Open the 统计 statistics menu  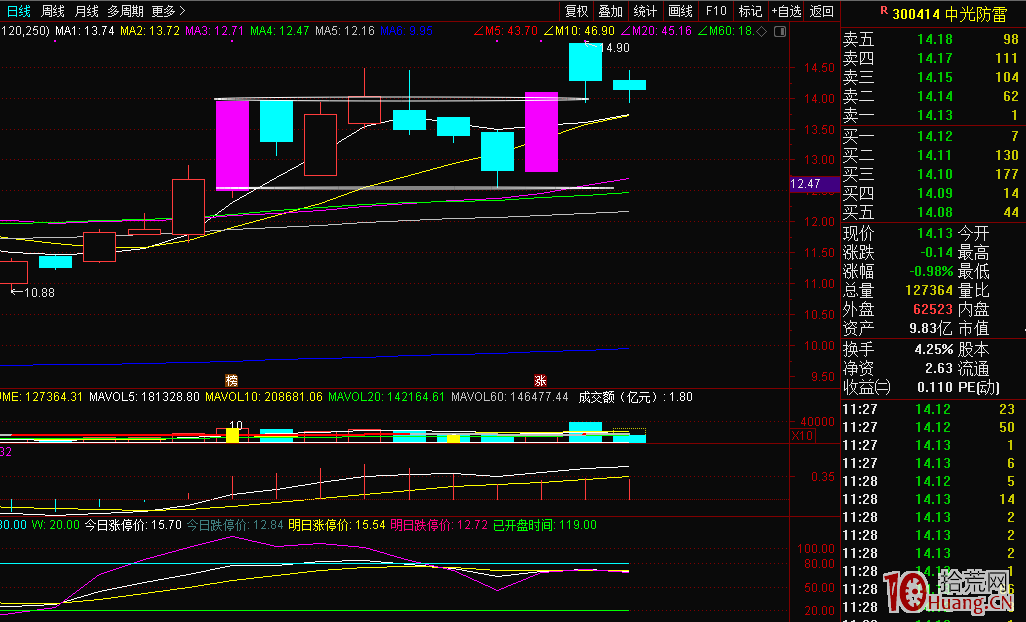pos(645,11)
